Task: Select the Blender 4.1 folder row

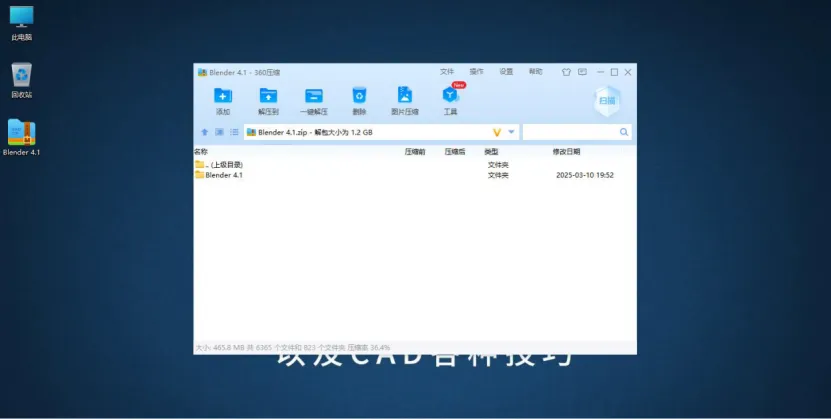Action: [x=415, y=175]
